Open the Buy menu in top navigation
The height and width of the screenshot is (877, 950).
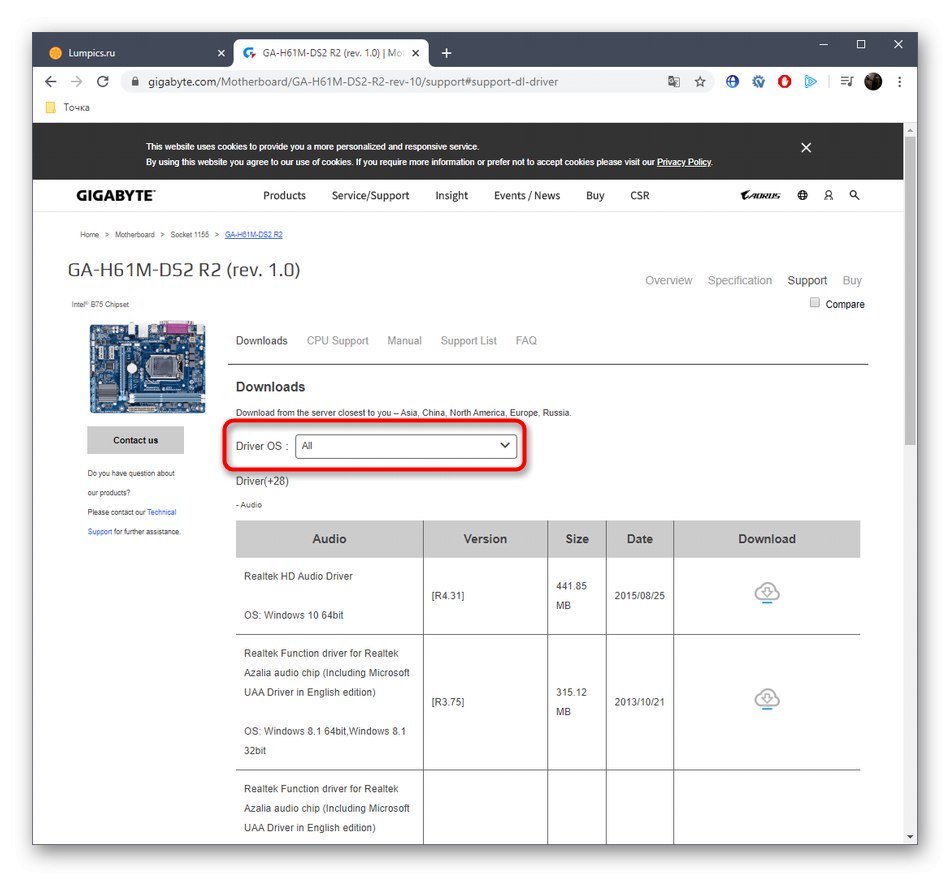click(595, 196)
